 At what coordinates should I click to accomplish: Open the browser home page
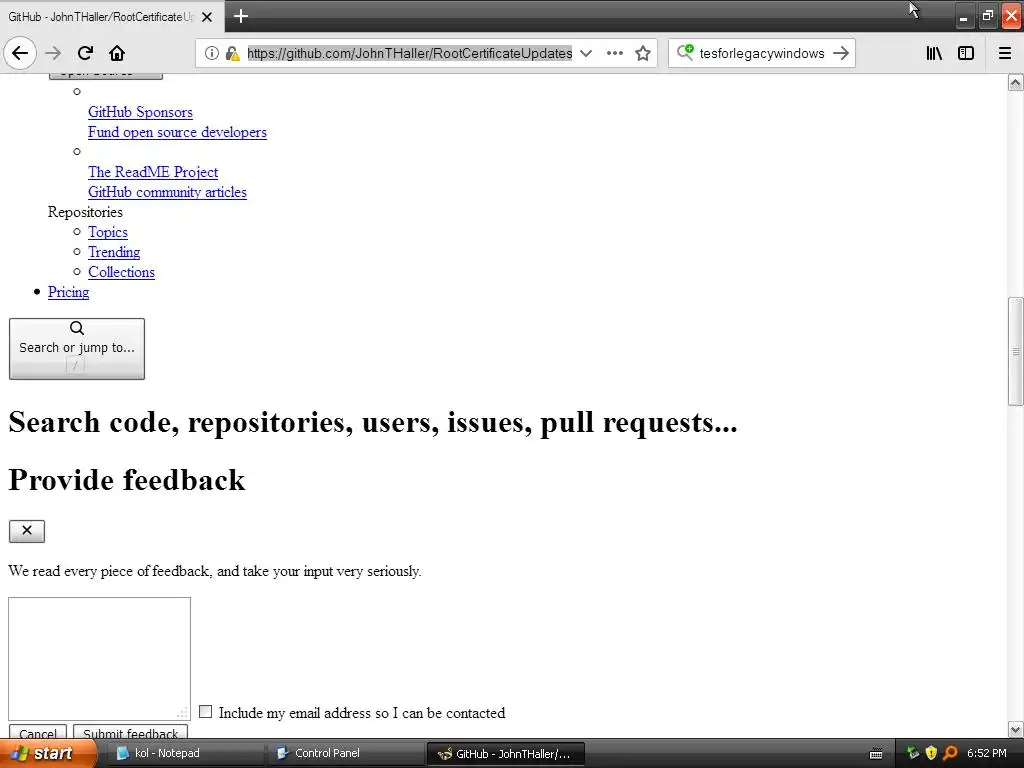click(x=117, y=53)
